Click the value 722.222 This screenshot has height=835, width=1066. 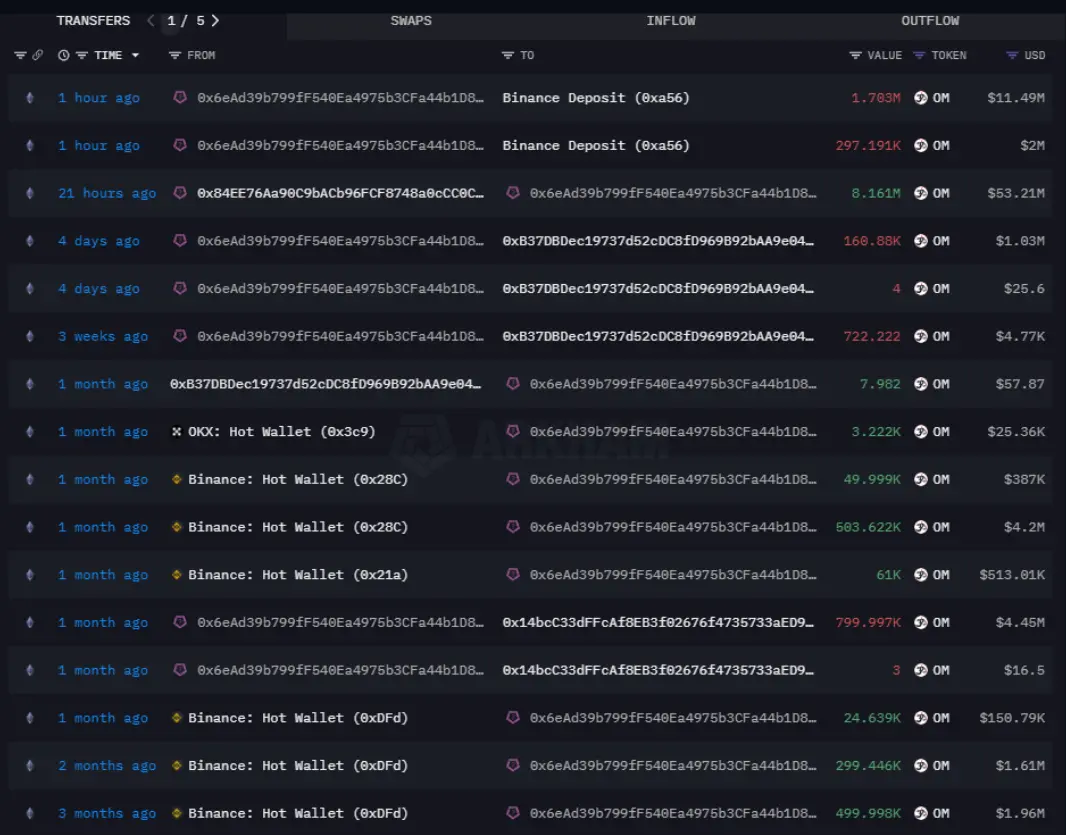(x=872, y=336)
